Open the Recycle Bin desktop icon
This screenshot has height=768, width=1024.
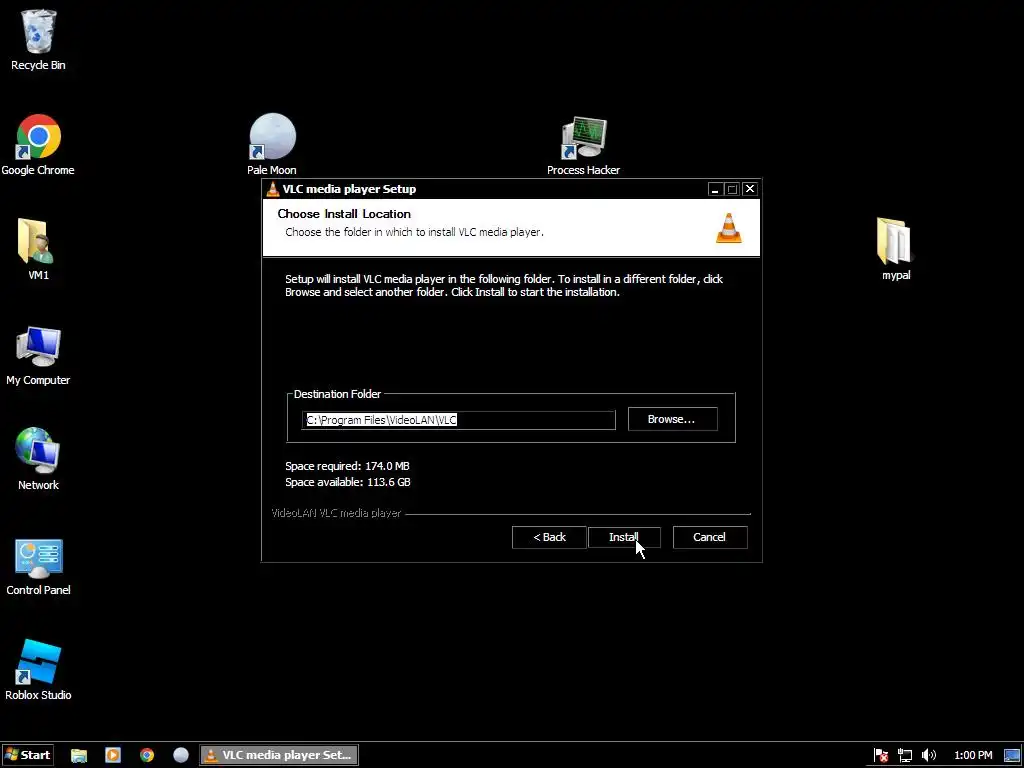click(38, 39)
